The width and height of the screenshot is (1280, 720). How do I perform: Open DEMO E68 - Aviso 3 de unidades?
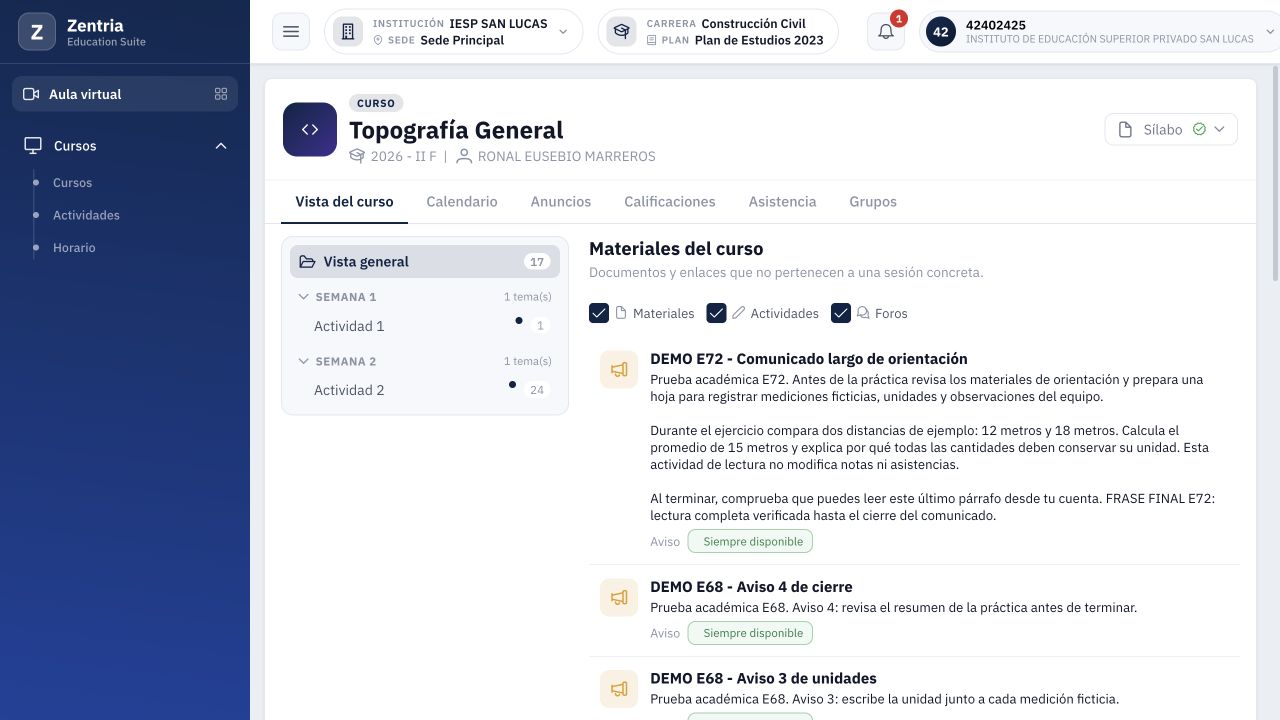763,678
